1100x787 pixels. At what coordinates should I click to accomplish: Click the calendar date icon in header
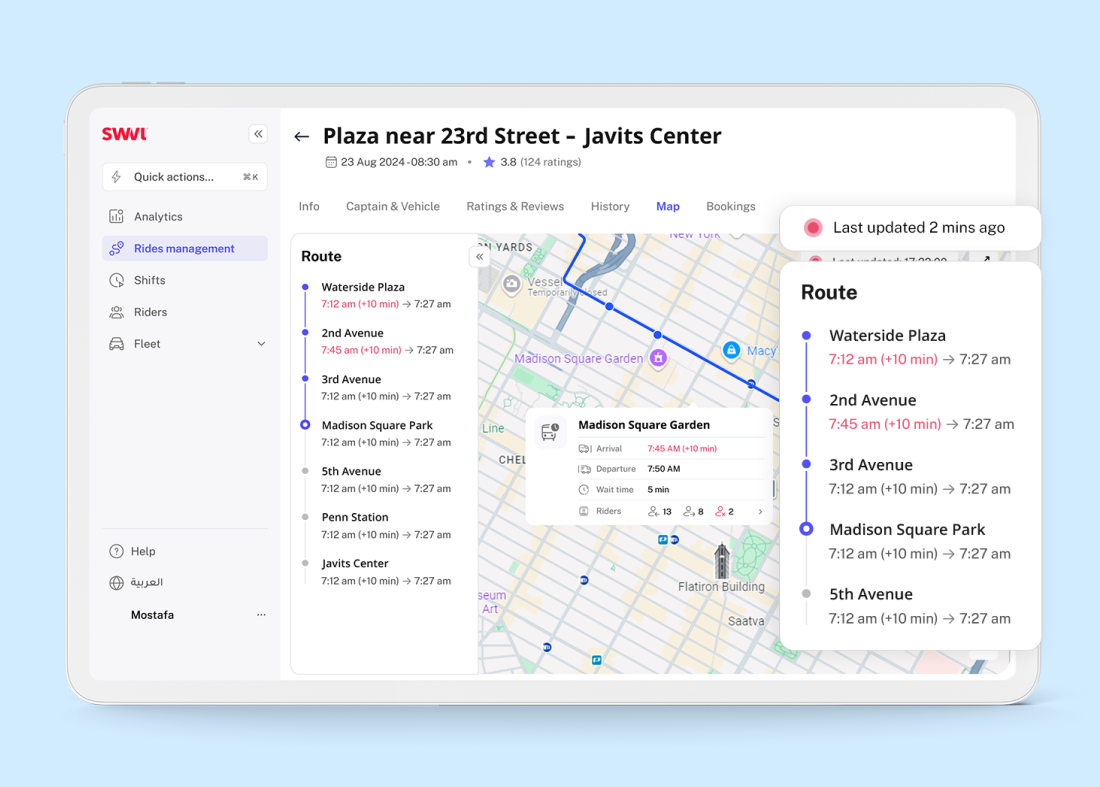pyautogui.click(x=330, y=162)
